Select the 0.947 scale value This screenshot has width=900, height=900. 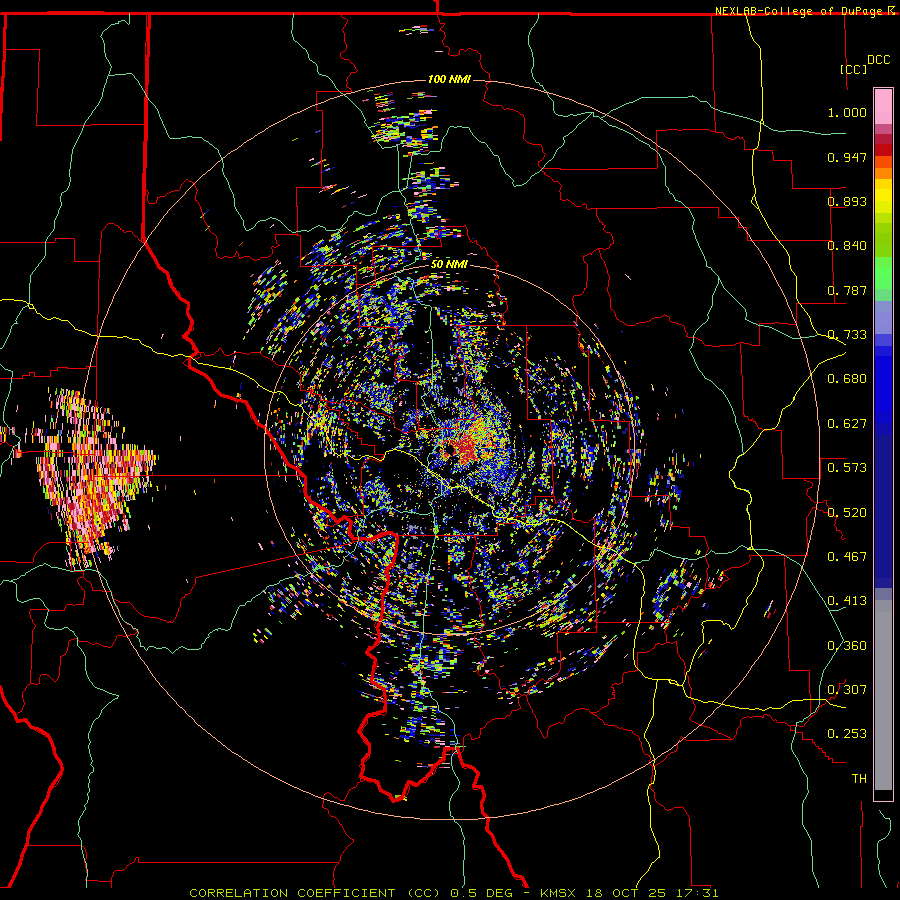tap(847, 157)
